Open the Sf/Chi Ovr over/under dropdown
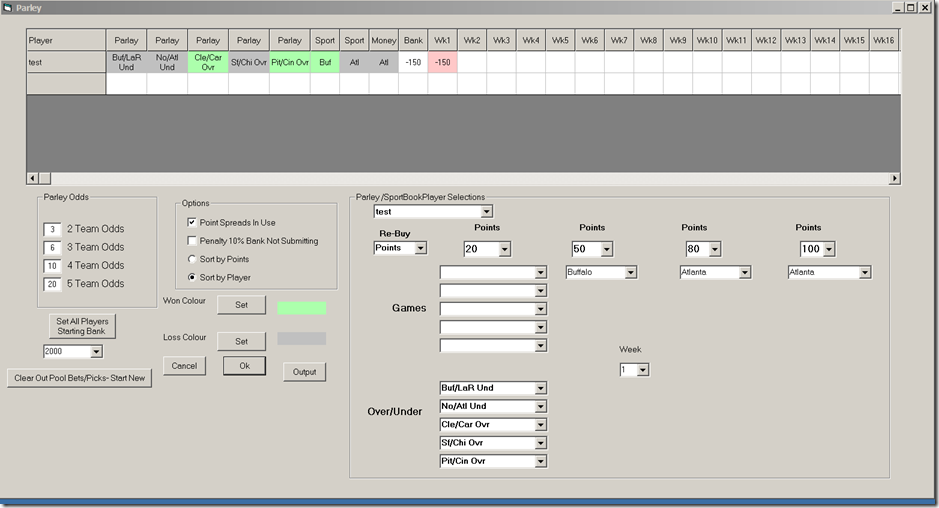 click(540, 443)
